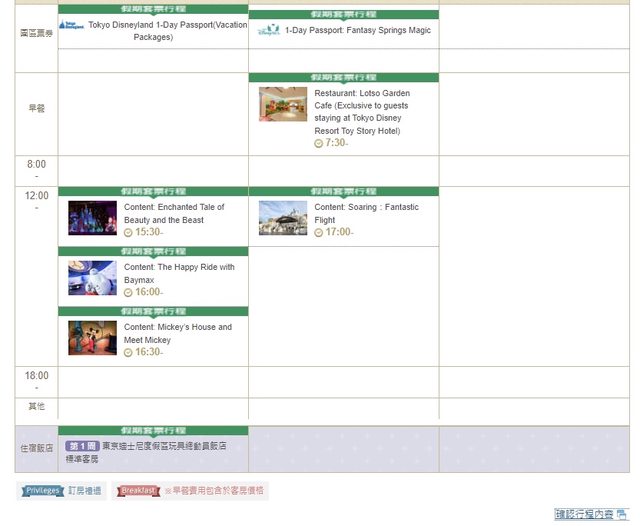640x526 pixels.
Task: Open Lotso Garden Cafe restaurant thumbnail
Action: (x=283, y=104)
